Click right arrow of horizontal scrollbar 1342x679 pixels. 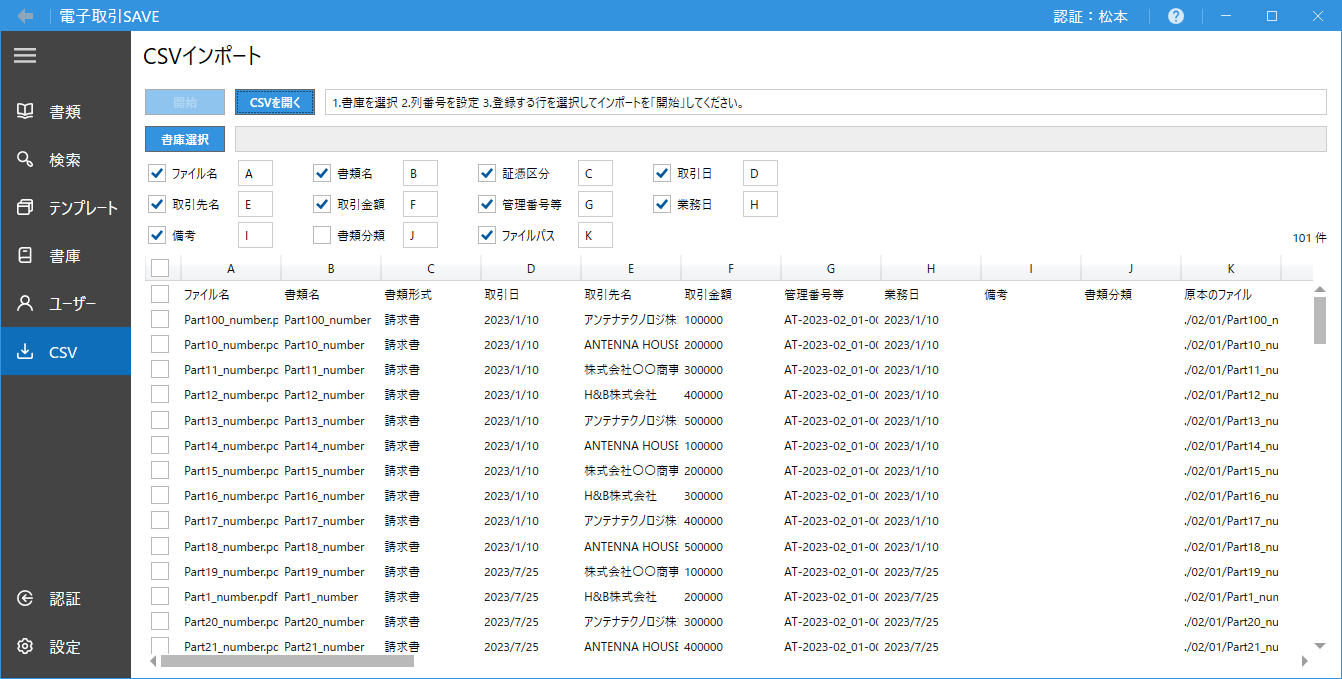tap(1304, 661)
